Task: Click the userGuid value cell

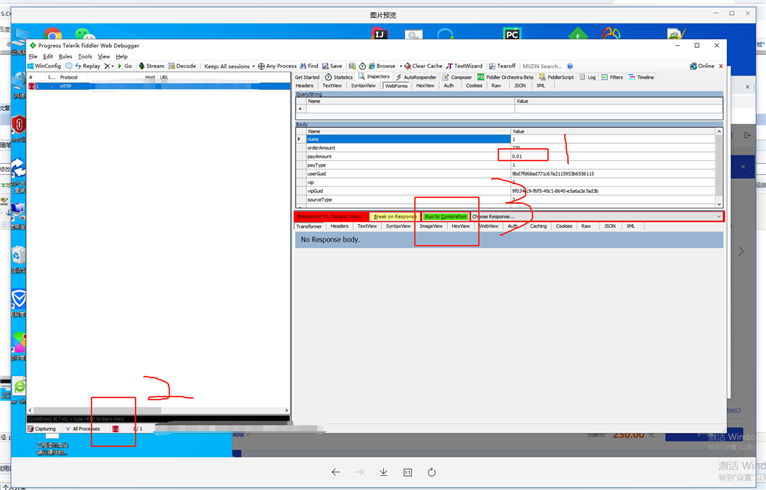Action: click(613, 173)
